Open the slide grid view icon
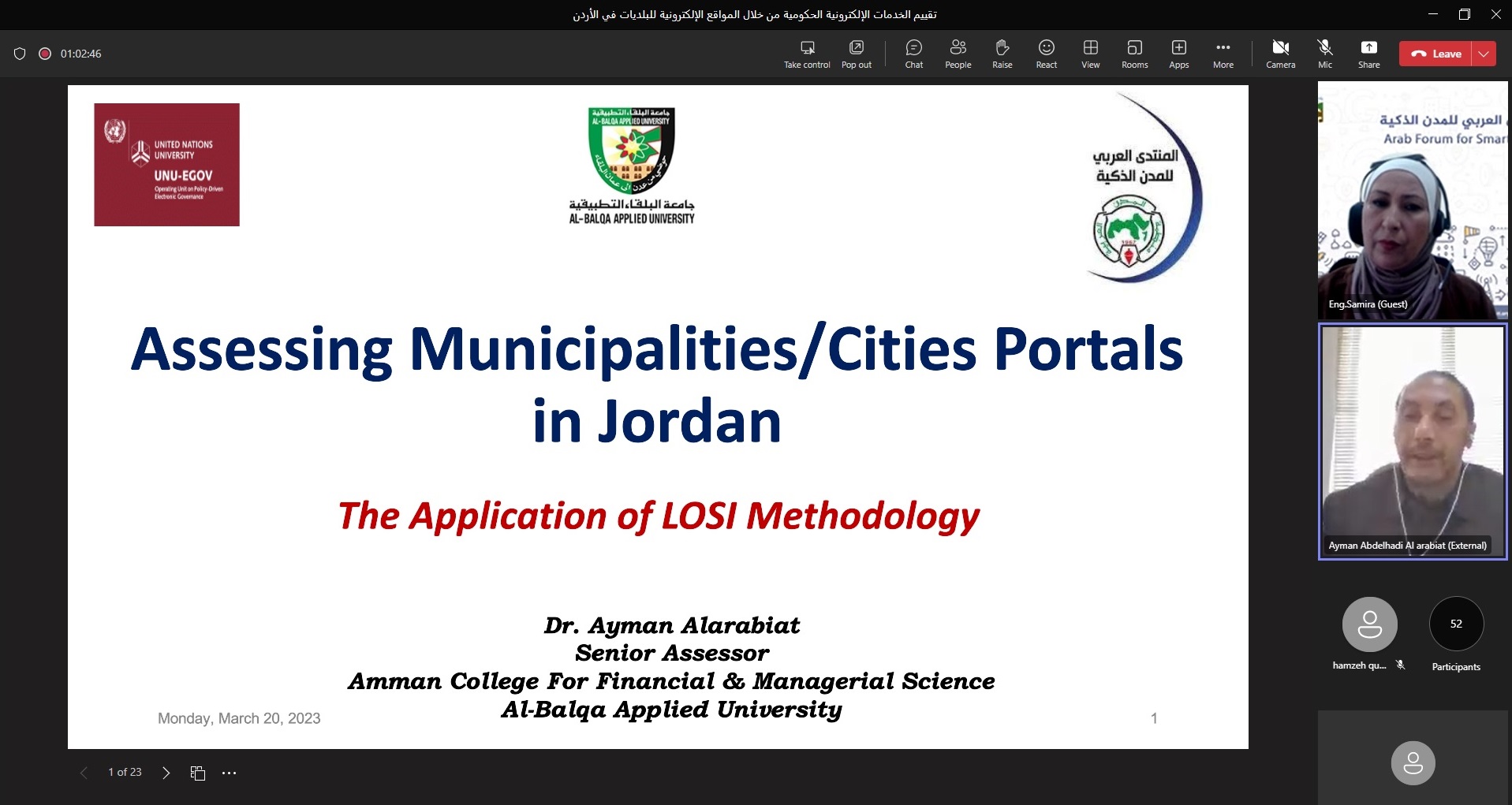This screenshot has width=1512, height=805. click(198, 773)
